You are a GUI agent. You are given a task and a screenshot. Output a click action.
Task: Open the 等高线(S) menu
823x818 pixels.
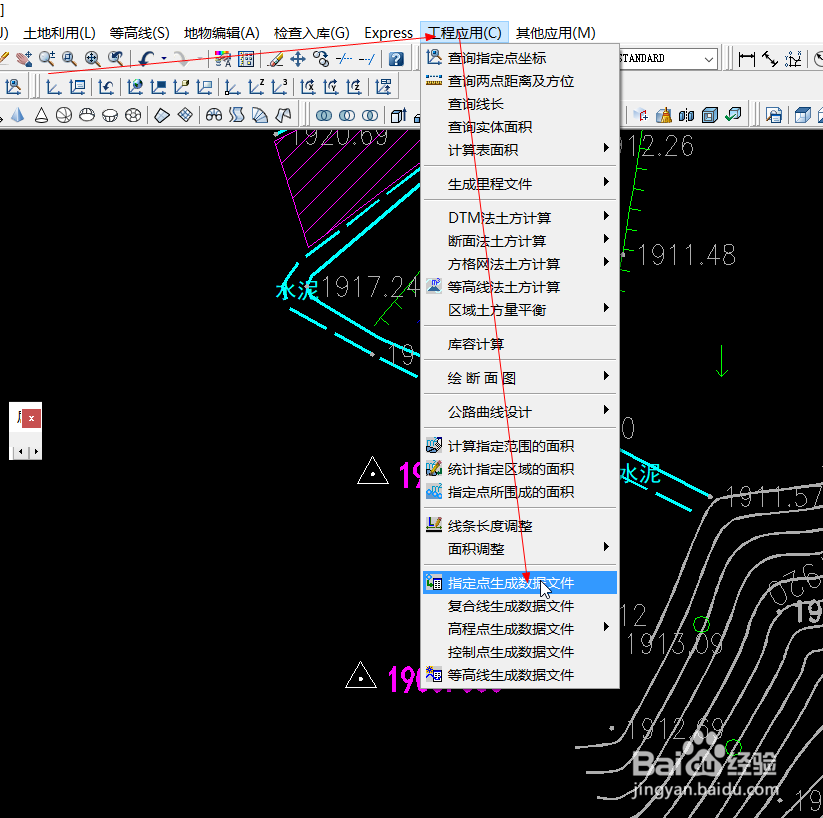[x=139, y=31]
